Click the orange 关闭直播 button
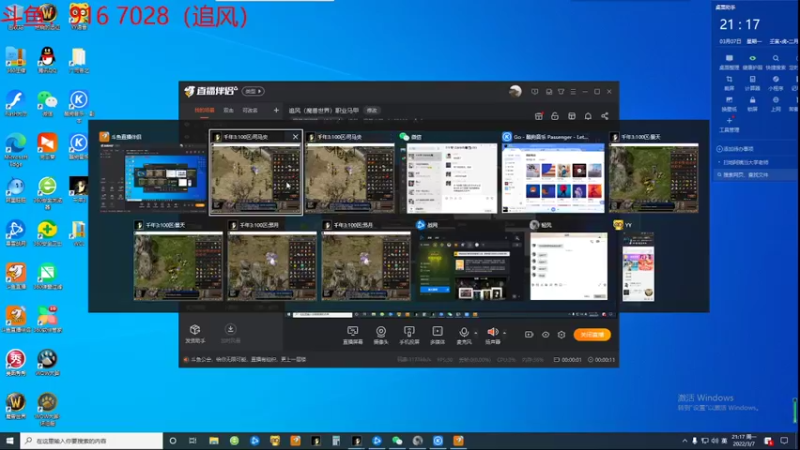The width and height of the screenshot is (800, 450). tap(592, 335)
